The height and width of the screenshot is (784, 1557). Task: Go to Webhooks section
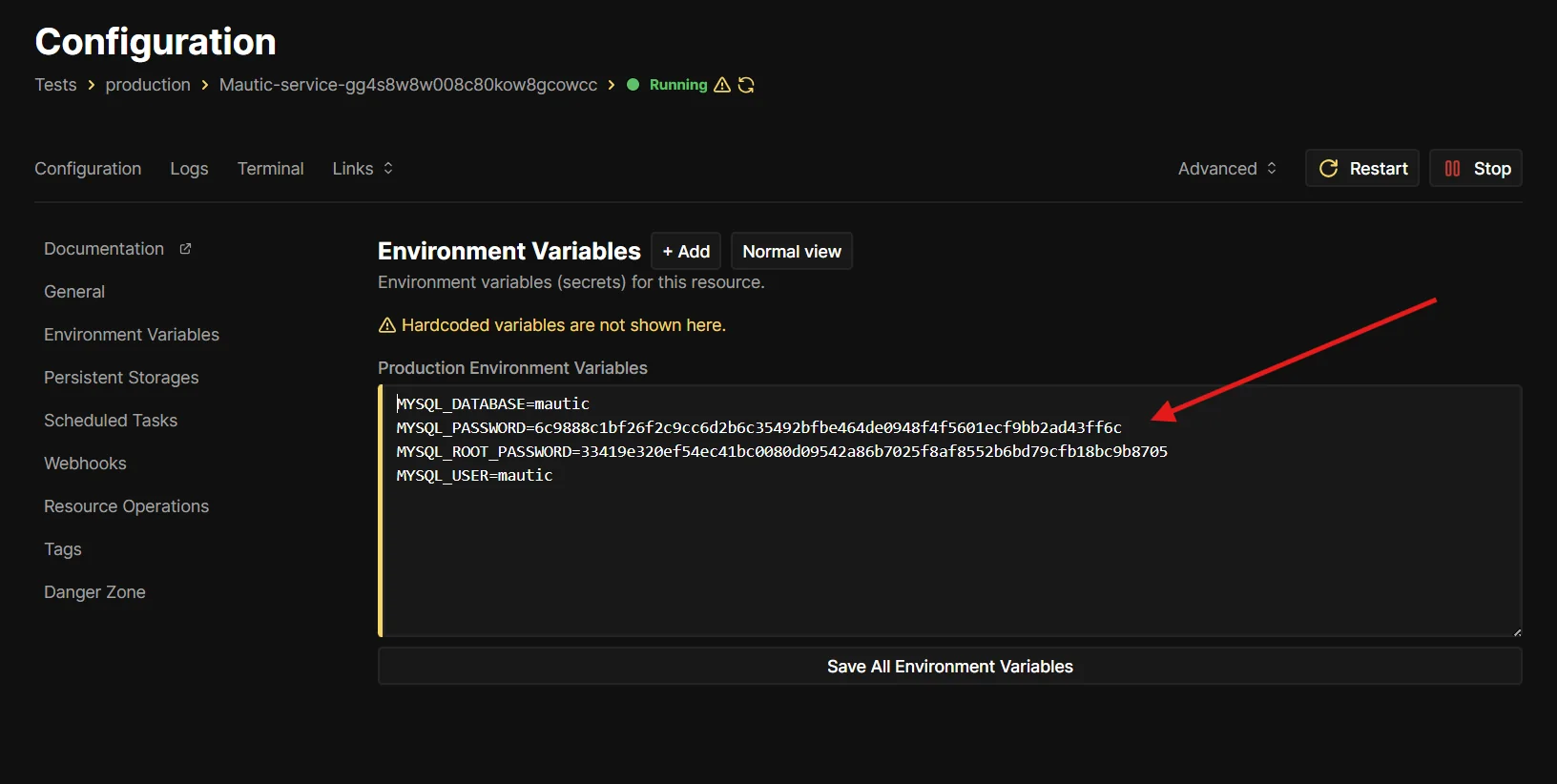coord(85,464)
